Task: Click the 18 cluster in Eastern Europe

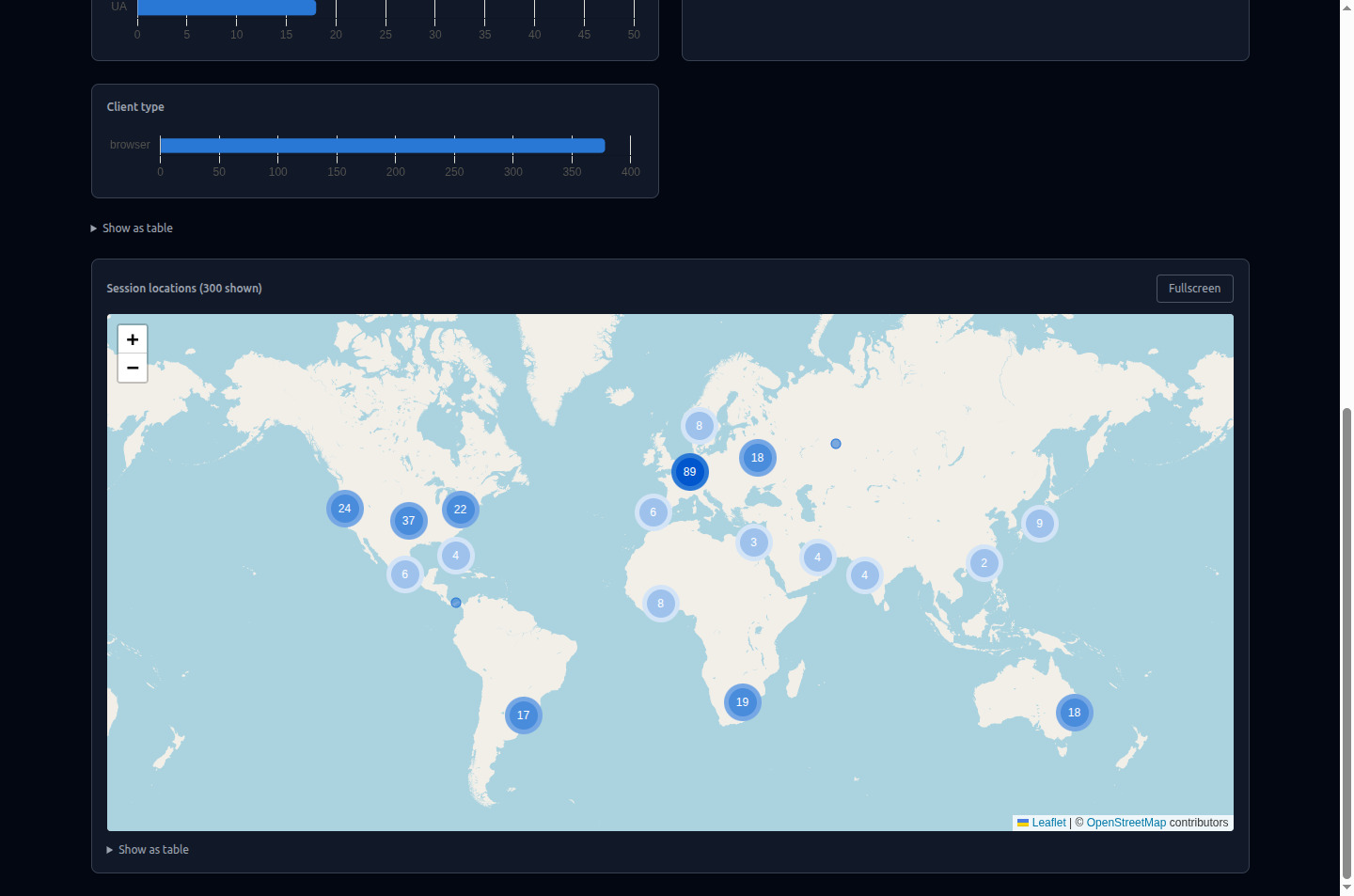Action: coord(758,458)
